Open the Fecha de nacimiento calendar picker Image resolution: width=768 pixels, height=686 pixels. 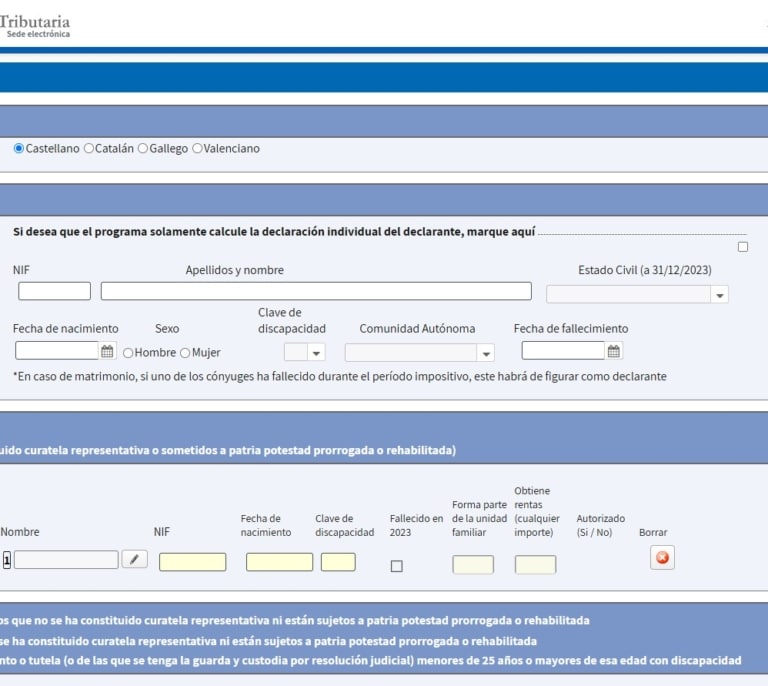tap(107, 351)
